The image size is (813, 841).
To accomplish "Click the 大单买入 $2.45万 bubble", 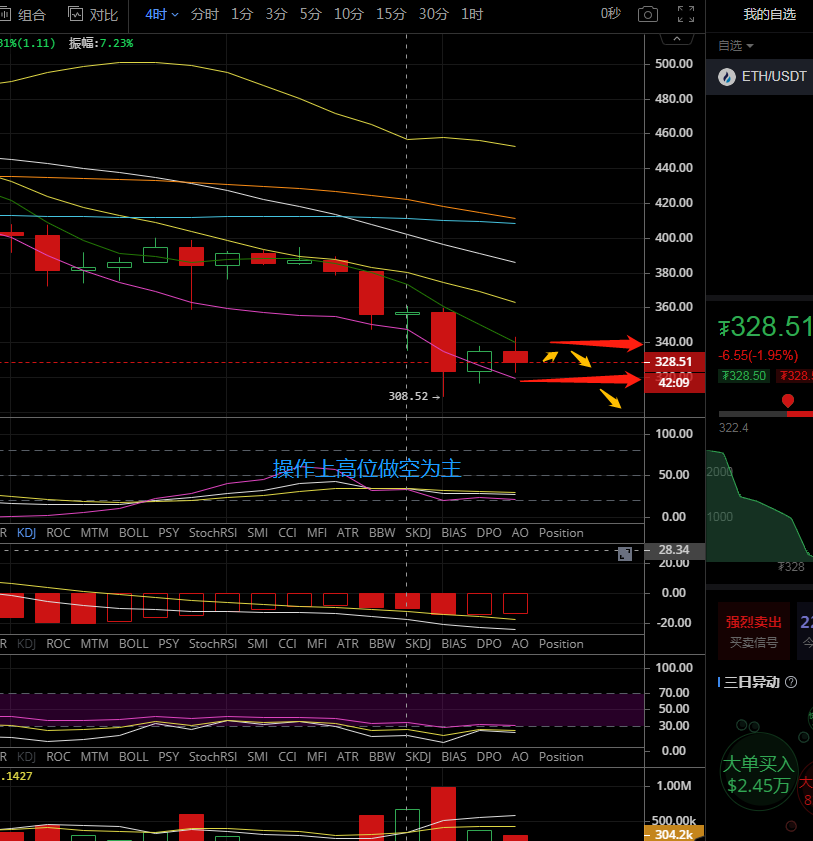I will pyautogui.click(x=760, y=773).
